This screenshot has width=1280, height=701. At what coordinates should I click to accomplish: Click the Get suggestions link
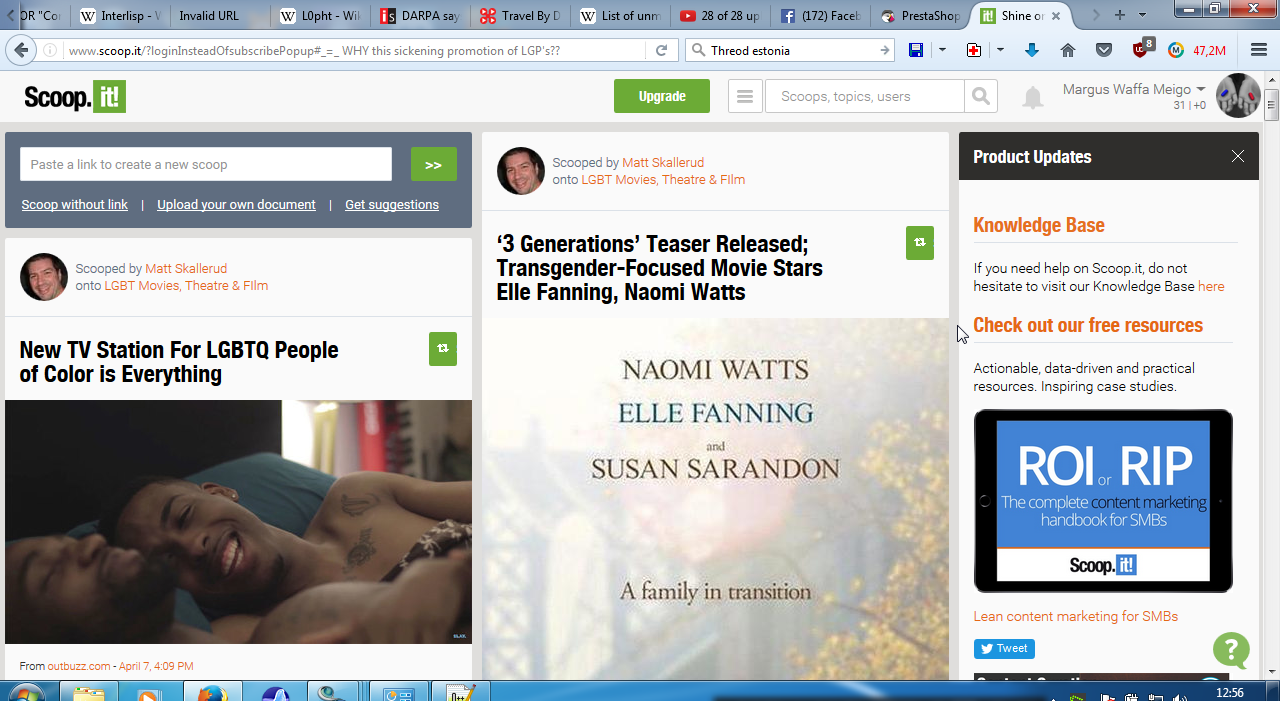pyautogui.click(x=392, y=204)
